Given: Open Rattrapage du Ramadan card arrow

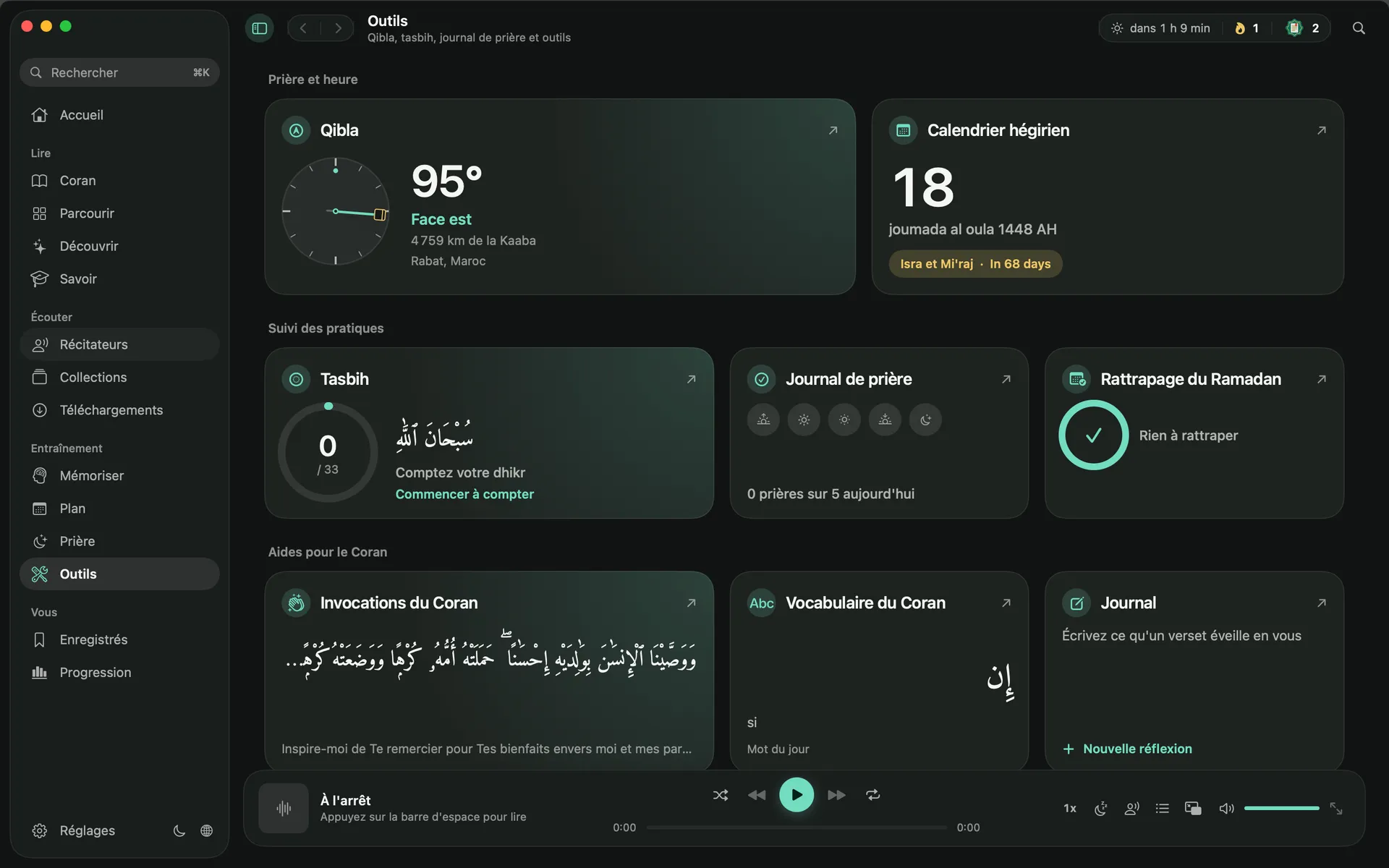Looking at the screenshot, I should click(x=1321, y=379).
